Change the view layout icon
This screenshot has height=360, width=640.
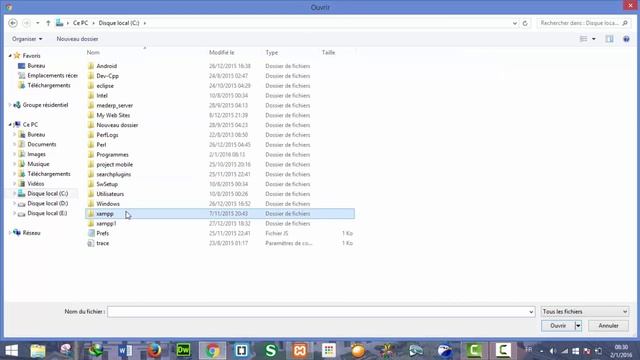click(584, 39)
